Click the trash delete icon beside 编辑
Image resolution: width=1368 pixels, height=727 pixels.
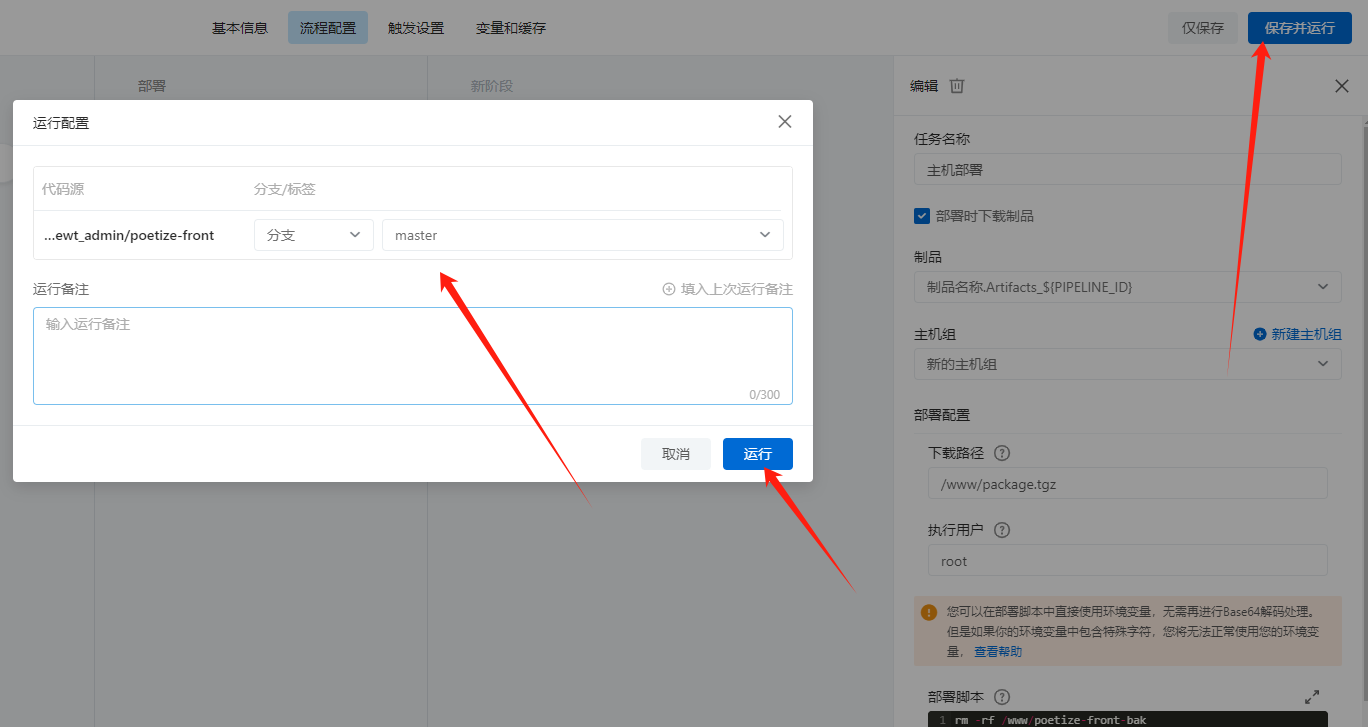pos(957,86)
